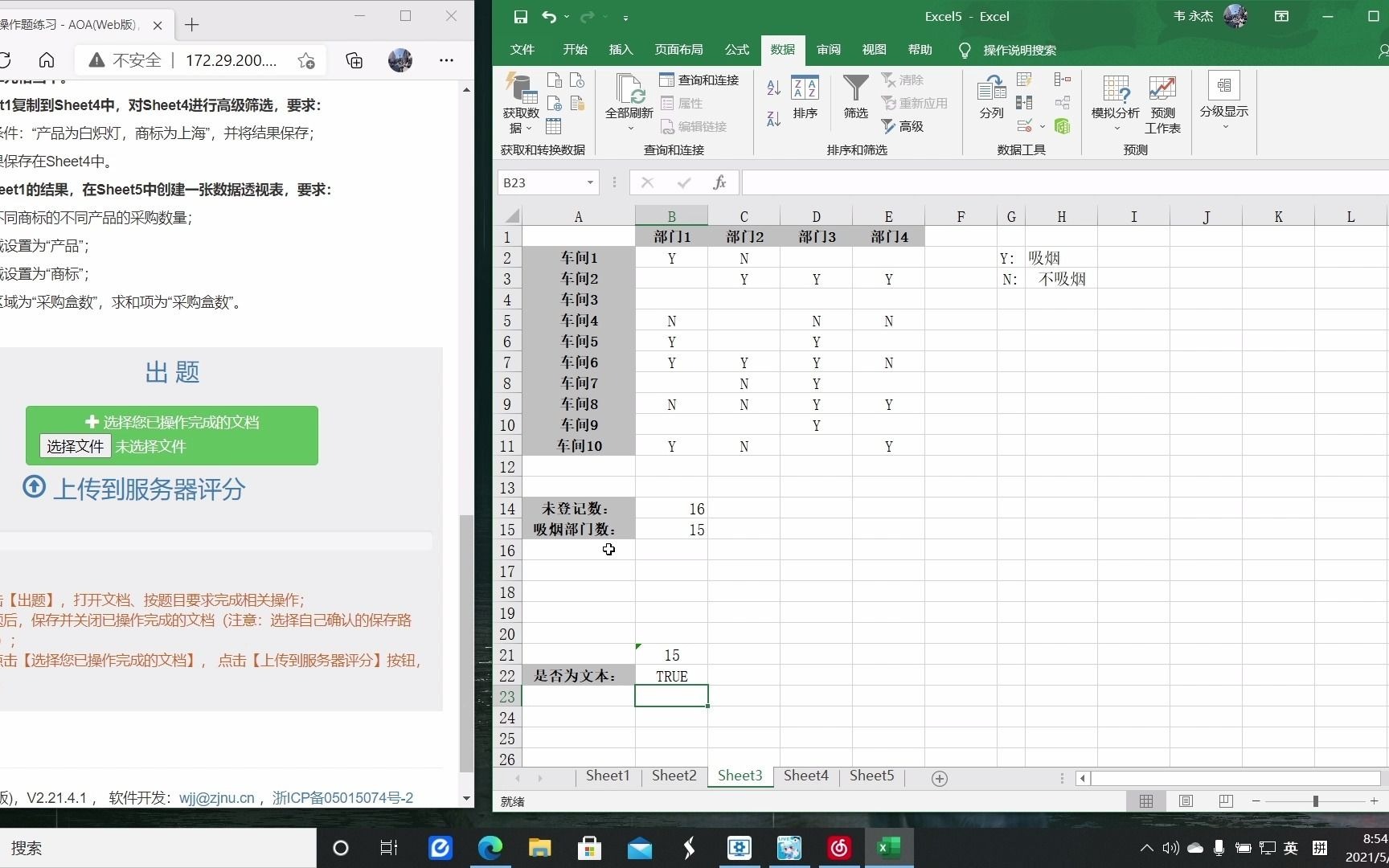Open the Name Box dropdown

coord(592,182)
